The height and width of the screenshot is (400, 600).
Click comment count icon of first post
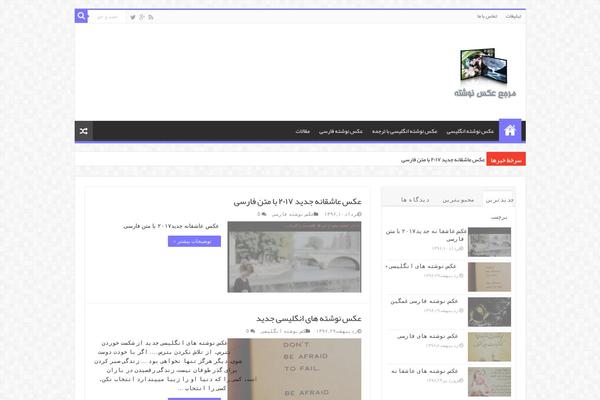click(x=262, y=214)
